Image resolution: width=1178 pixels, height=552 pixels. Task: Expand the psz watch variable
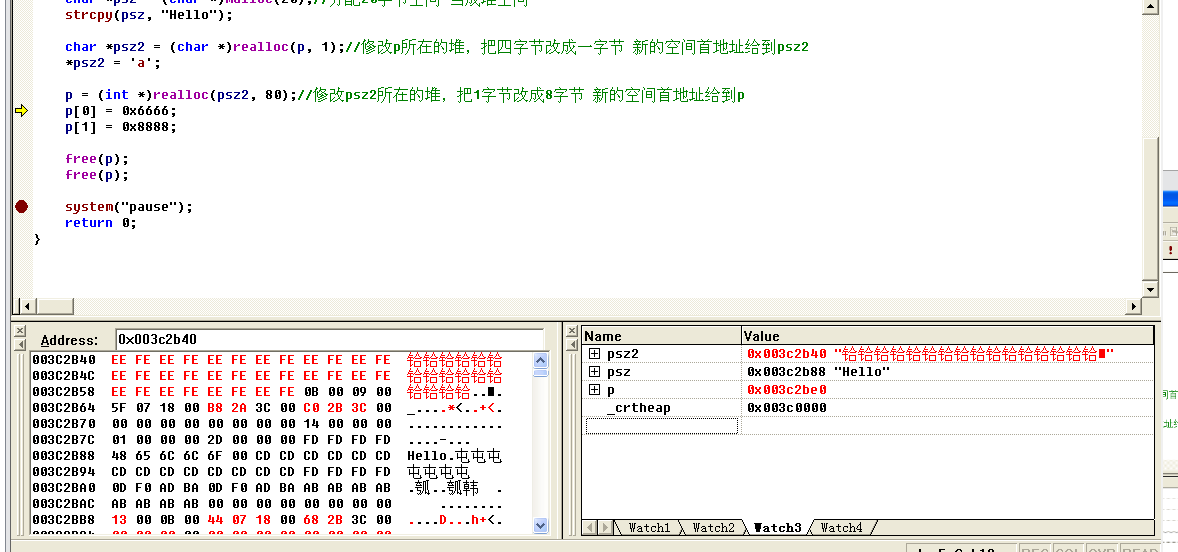tap(594, 372)
